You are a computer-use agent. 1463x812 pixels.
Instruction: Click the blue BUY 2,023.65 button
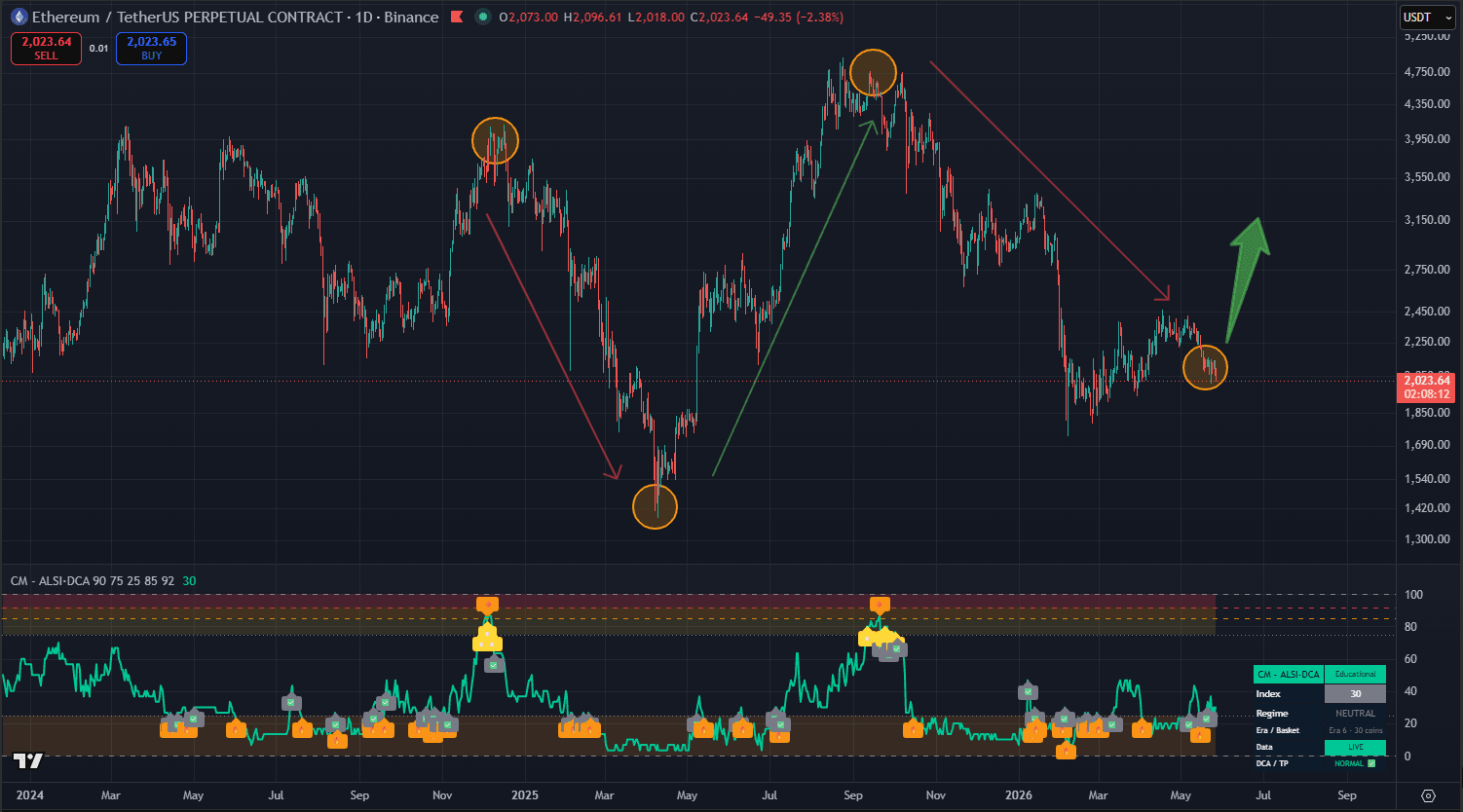pos(151,49)
